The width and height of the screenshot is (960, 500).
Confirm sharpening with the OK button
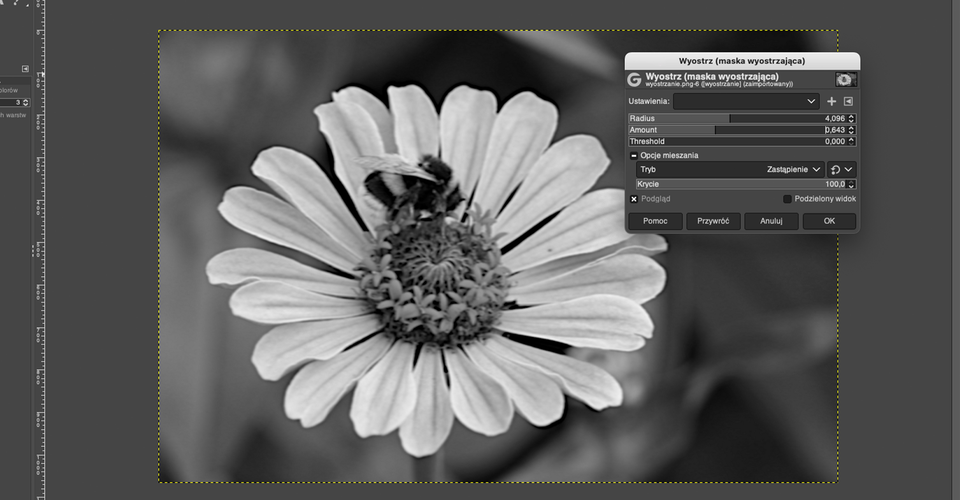coord(830,221)
